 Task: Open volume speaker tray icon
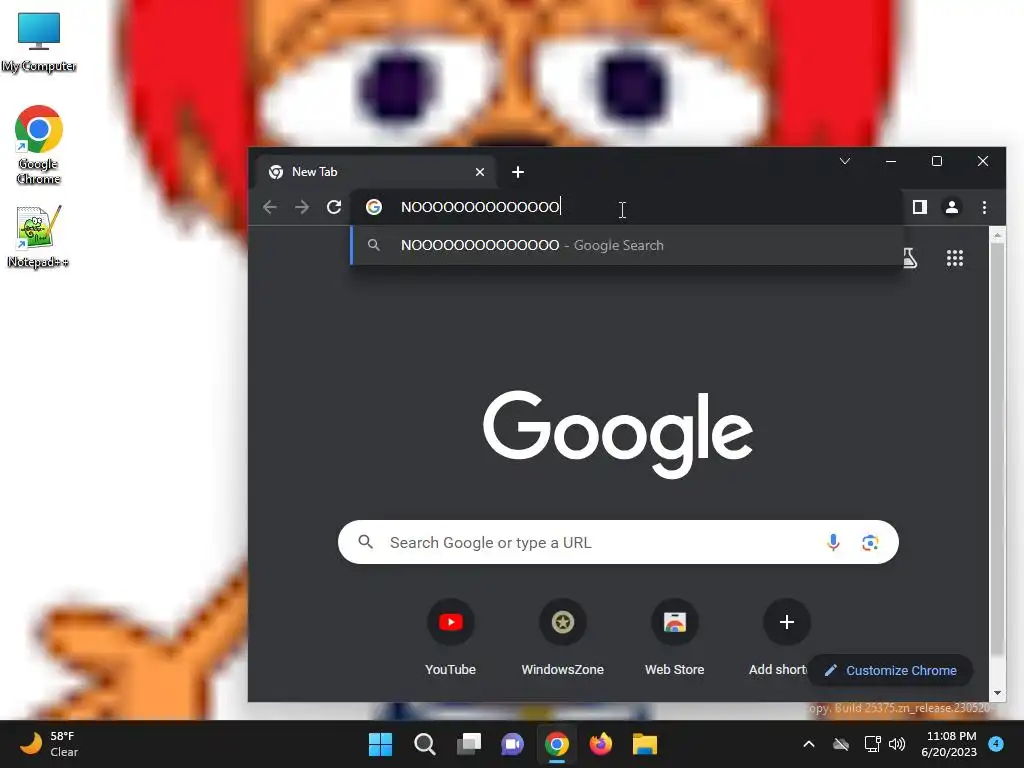point(897,744)
